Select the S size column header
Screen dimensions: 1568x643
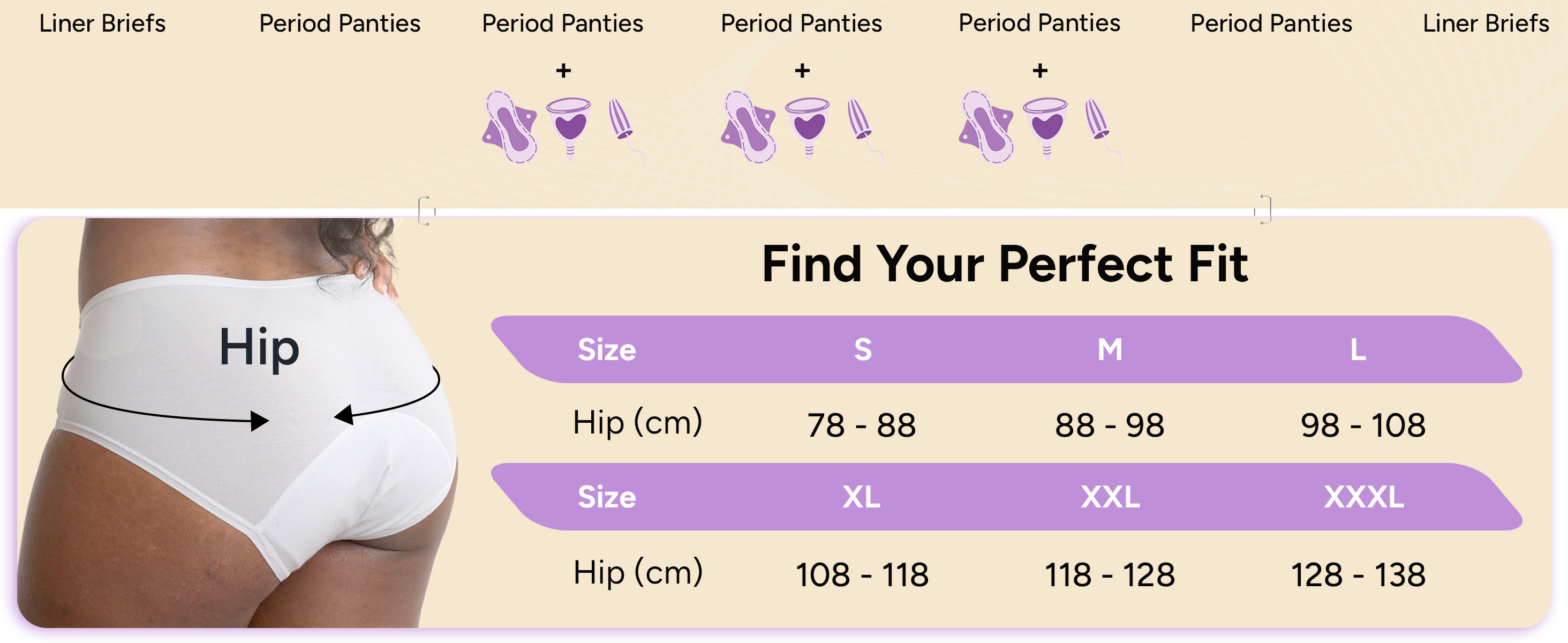tap(863, 349)
